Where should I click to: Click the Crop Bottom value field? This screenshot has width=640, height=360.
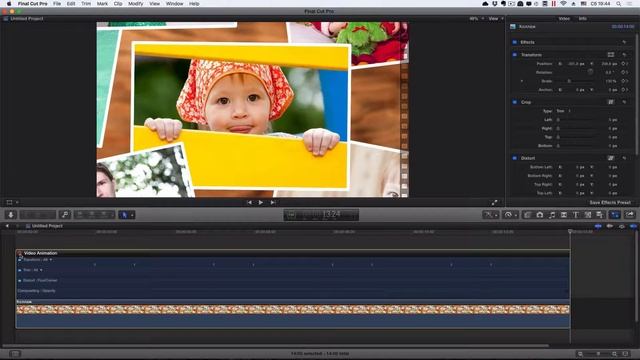(x=613, y=146)
